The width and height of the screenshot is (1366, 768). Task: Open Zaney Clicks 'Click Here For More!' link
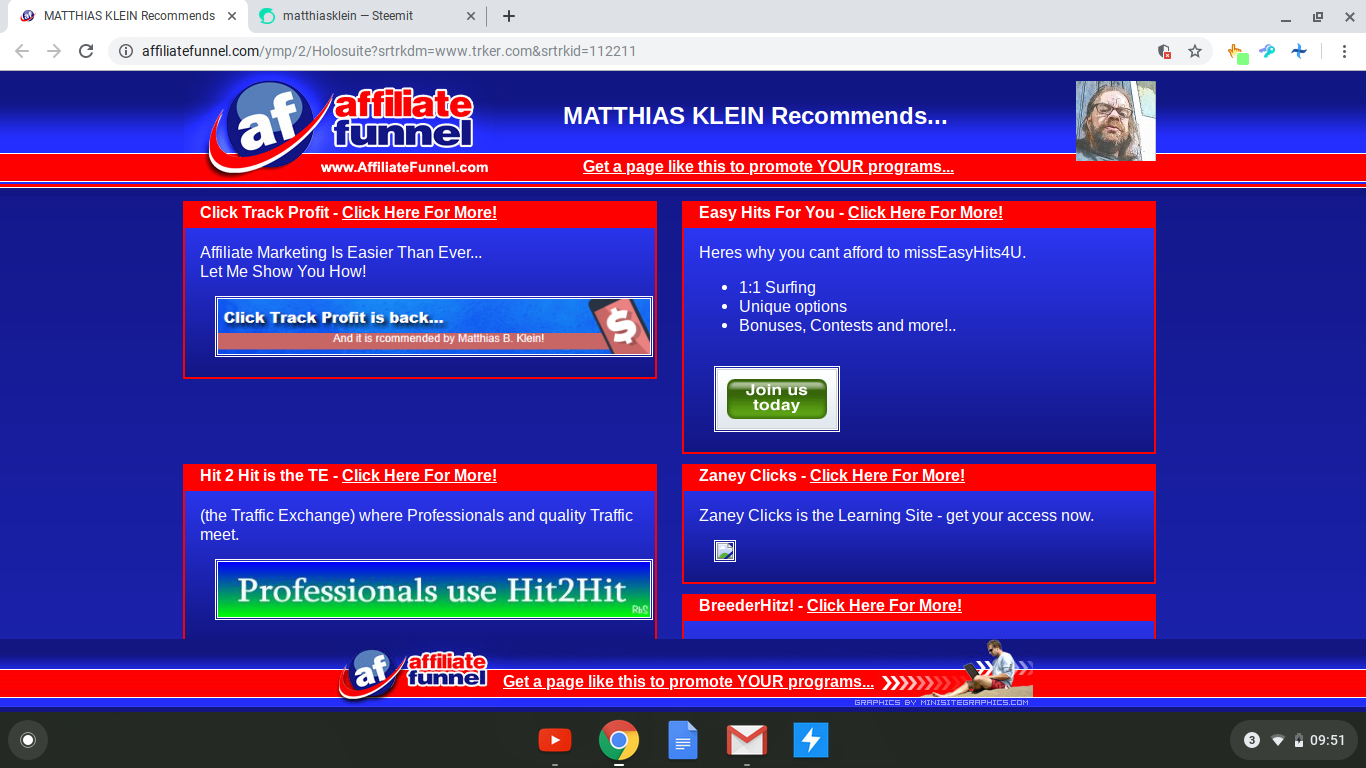coord(887,475)
